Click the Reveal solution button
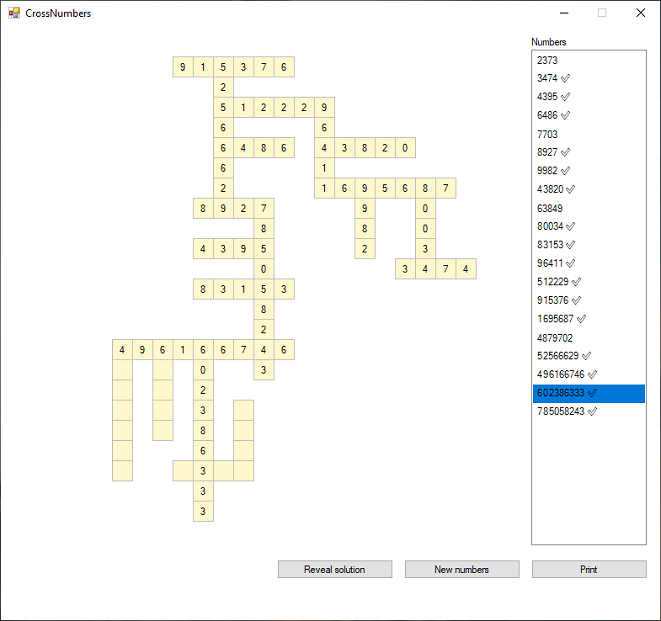661x621 pixels. pos(334,569)
